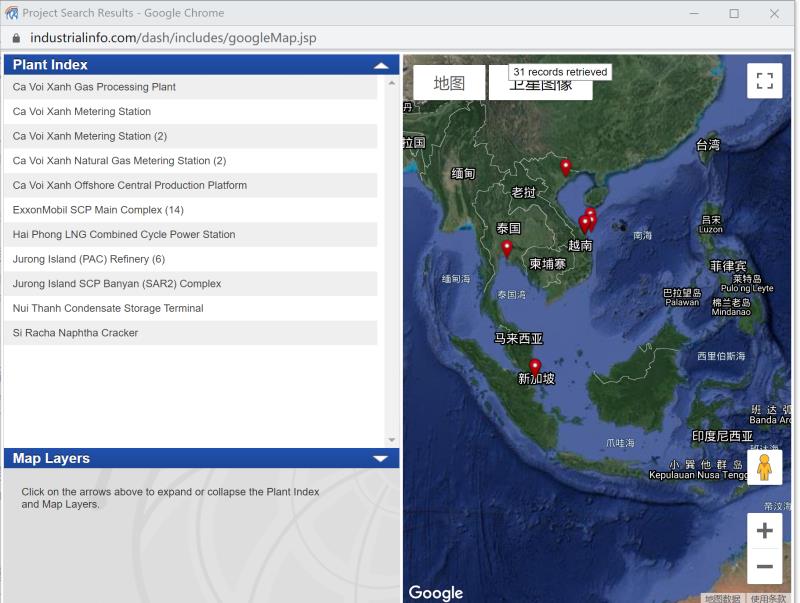
Task: Zoom out on the map
Action: click(764, 566)
